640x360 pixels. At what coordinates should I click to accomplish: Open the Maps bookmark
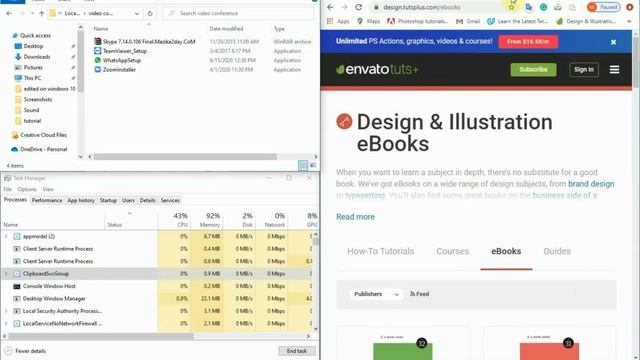point(369,21)
